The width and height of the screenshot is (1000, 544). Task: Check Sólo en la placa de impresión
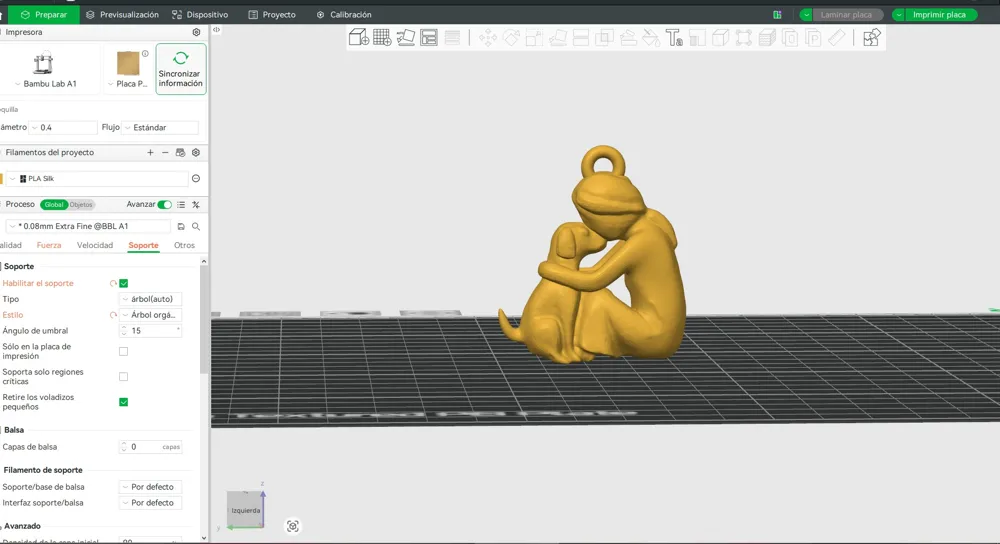point(124,351)
